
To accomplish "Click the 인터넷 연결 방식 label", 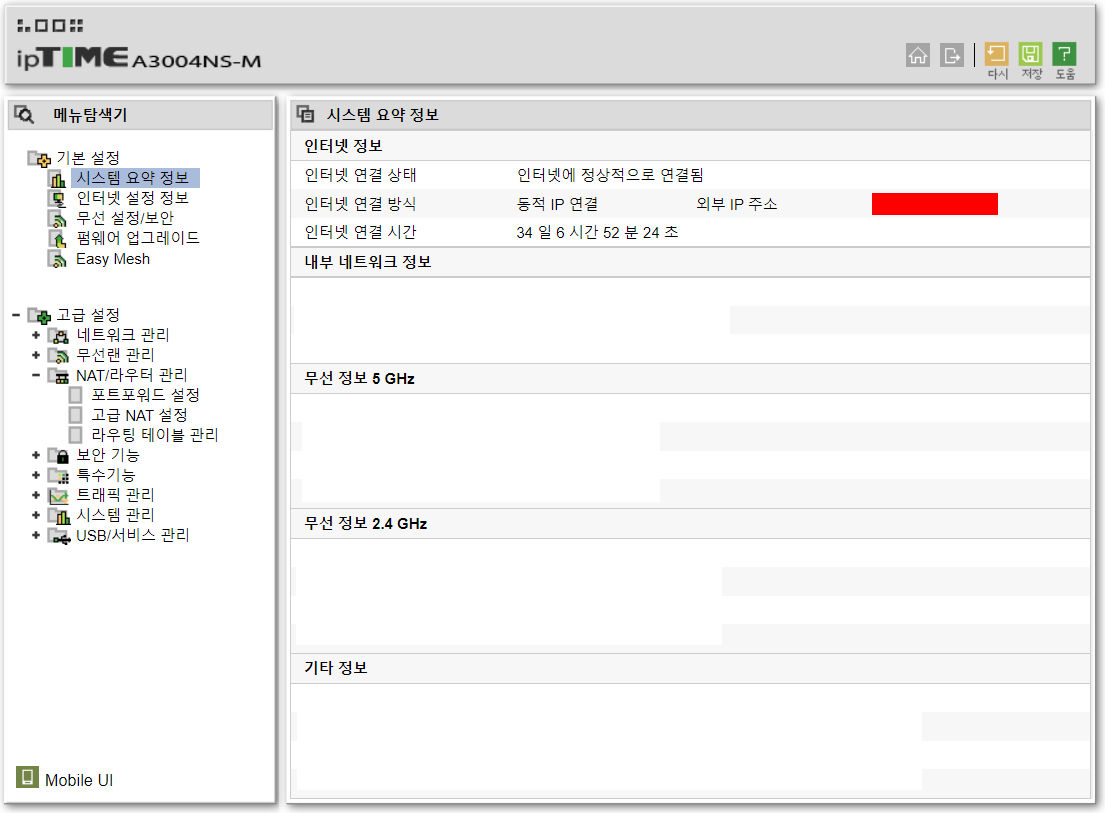I will click(361, 204).
